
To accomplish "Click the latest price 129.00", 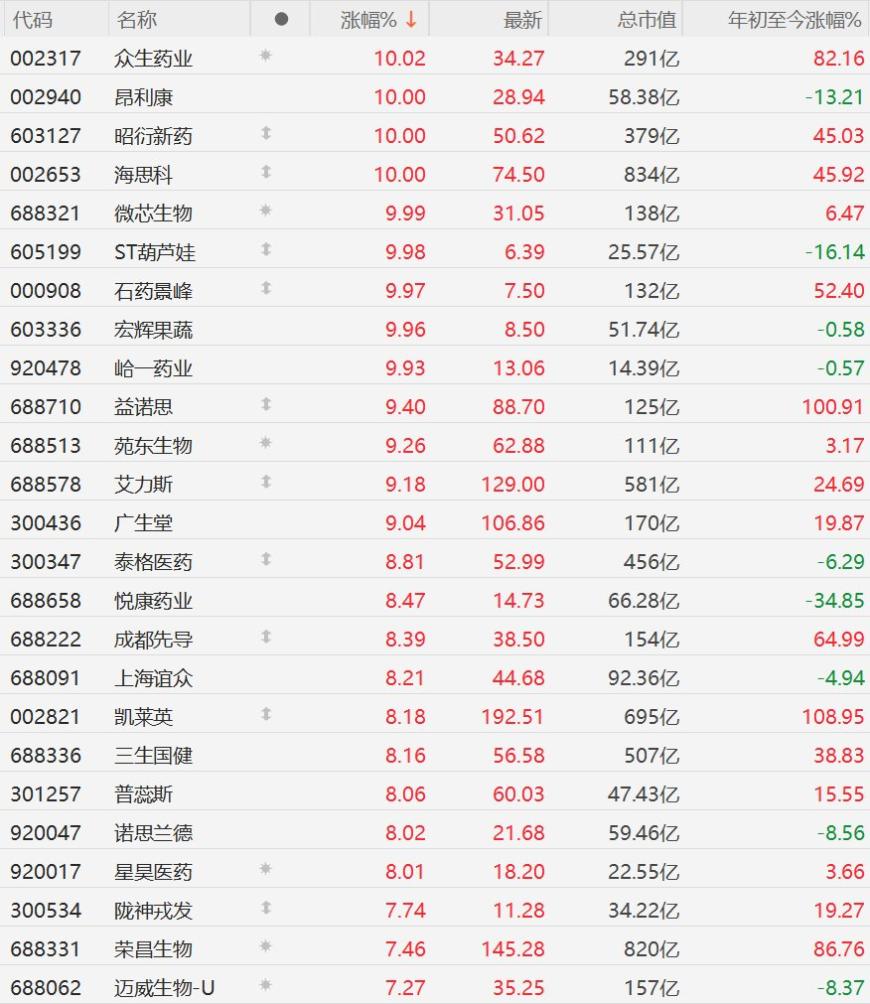I will 513,484.
